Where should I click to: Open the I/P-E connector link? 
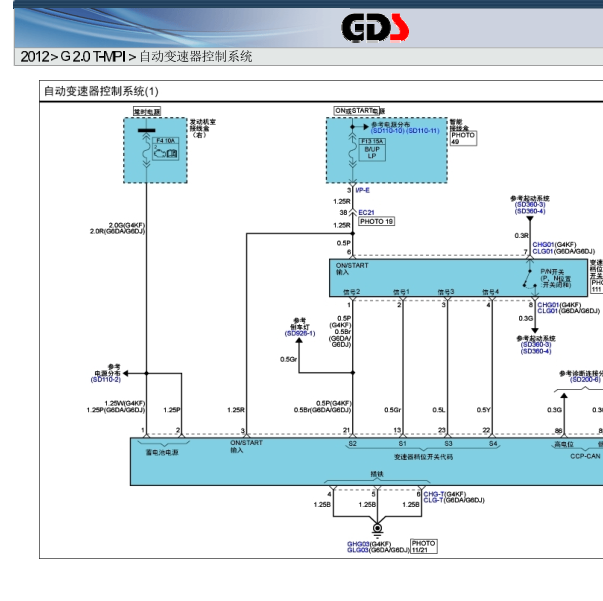(363, 190)
